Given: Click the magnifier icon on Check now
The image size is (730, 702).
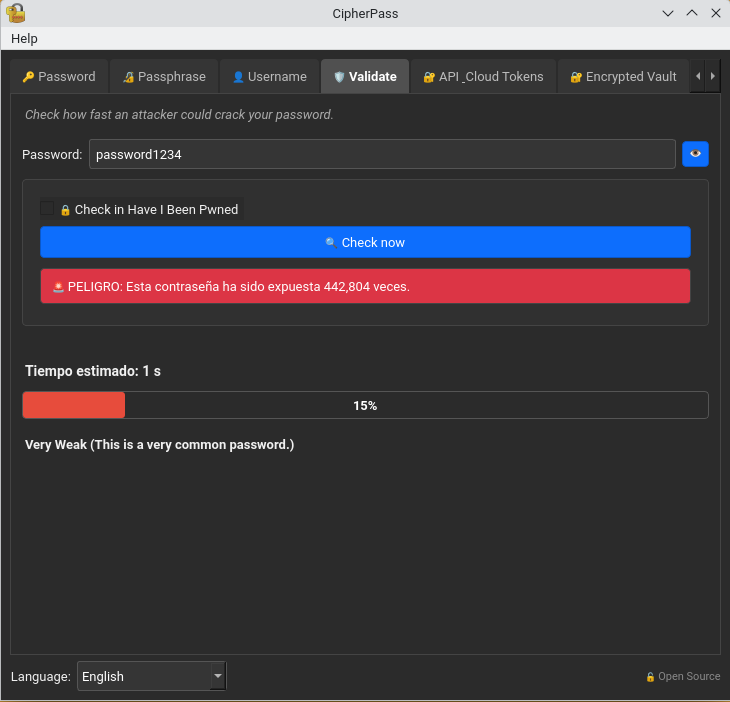Looking at the screenshot, I should [331, 243].
